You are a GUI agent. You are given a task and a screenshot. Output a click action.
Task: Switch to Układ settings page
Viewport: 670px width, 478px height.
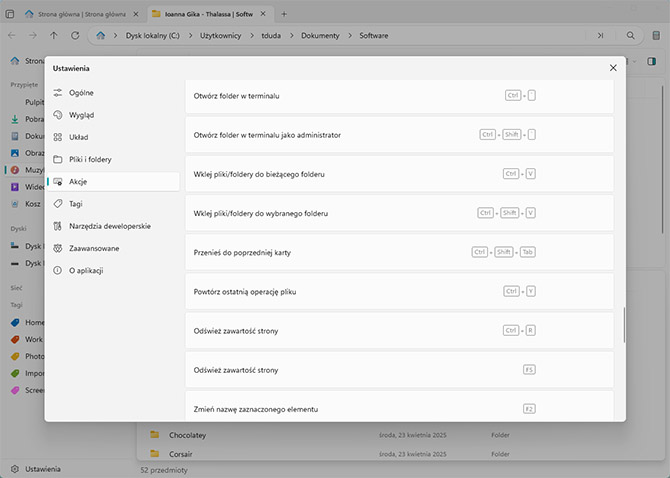[113, 137]
